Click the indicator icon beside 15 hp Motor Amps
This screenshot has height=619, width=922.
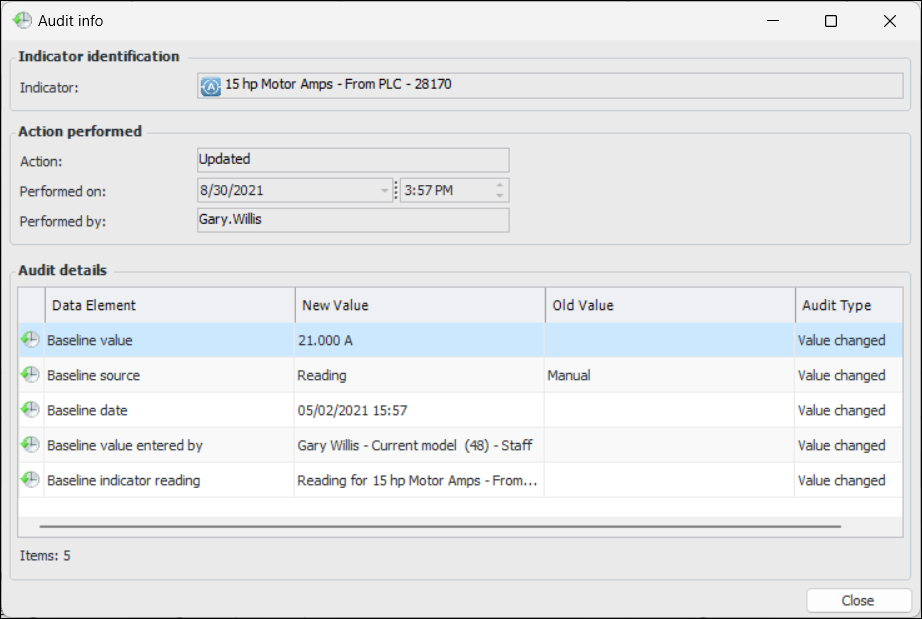tap(211, 86)
